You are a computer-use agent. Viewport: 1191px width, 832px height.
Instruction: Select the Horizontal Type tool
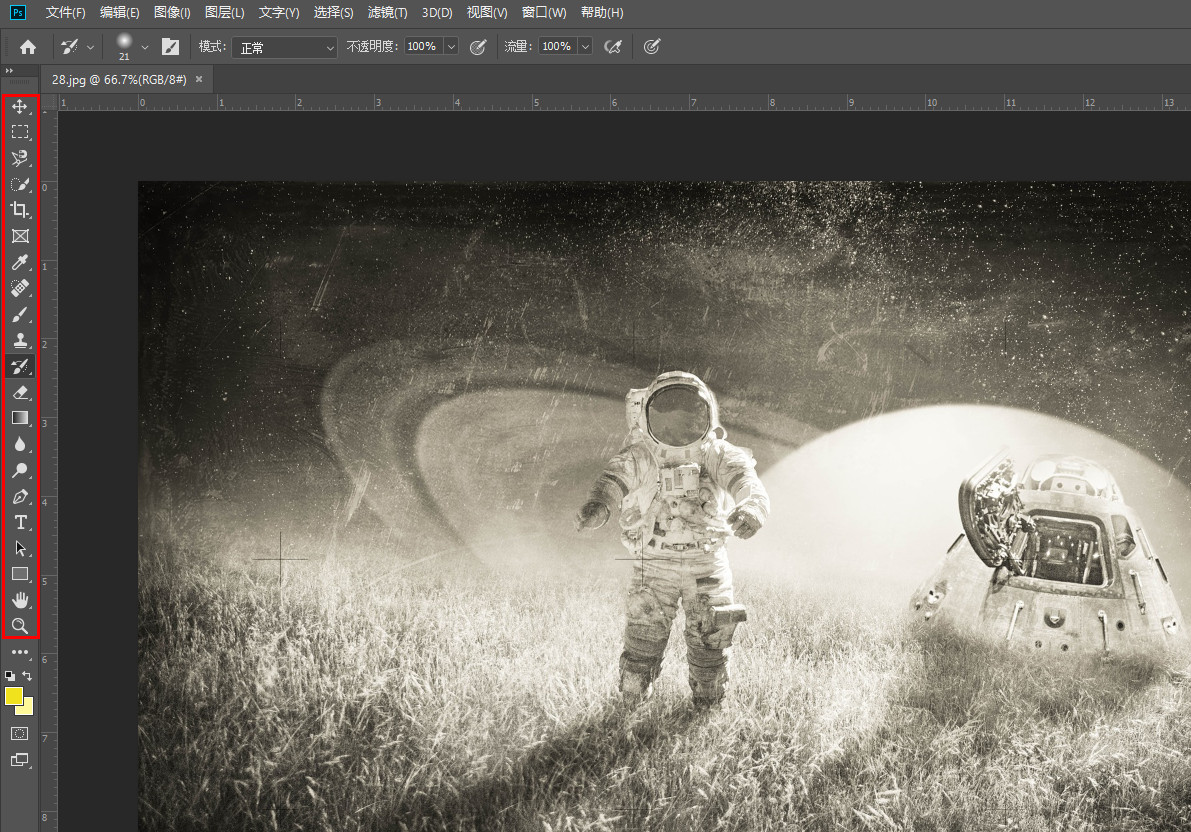click(20, 522)
